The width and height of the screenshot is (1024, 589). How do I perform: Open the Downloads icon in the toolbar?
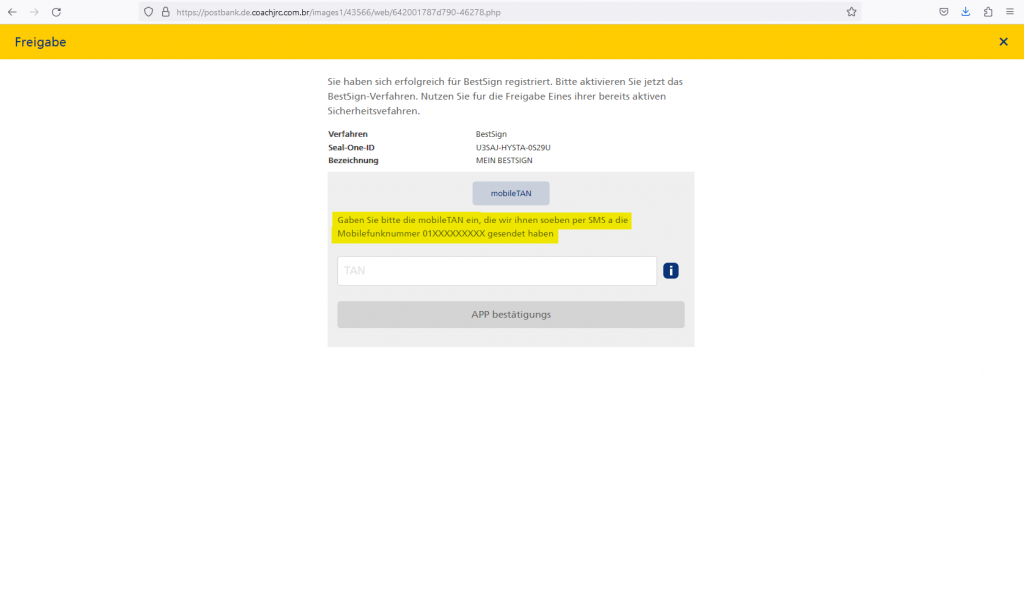[x=964, y=12]
